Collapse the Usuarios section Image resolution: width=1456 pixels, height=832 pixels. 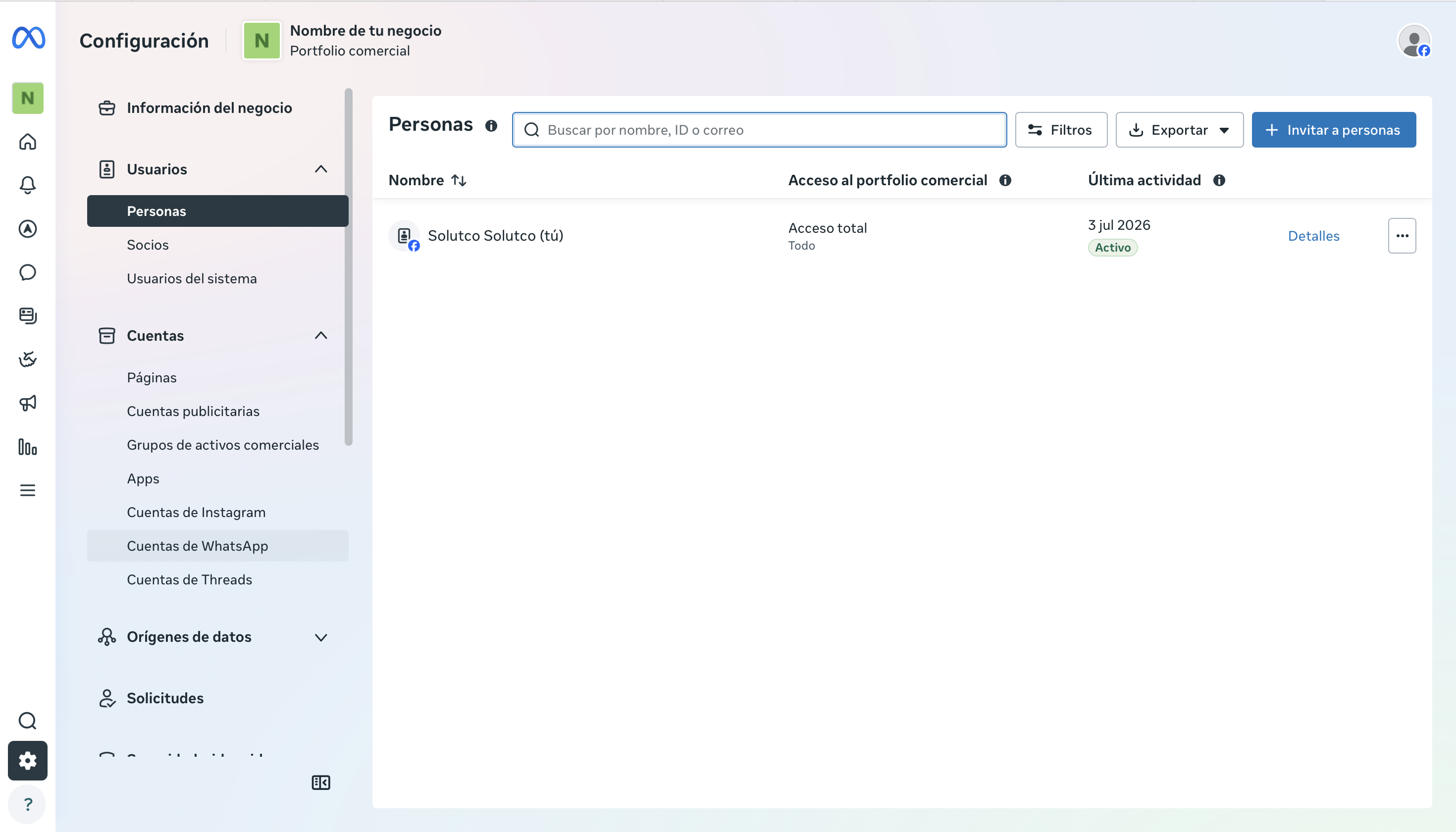(320, 169)
